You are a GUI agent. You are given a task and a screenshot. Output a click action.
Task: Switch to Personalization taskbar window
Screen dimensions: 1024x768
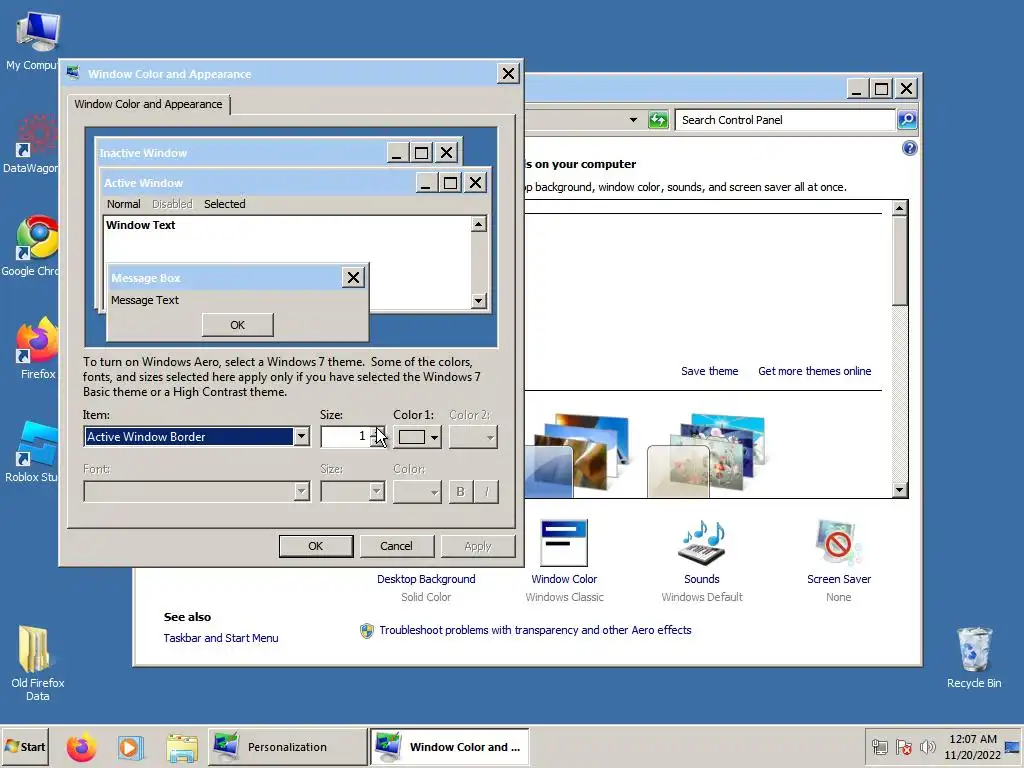click(287, 747)
